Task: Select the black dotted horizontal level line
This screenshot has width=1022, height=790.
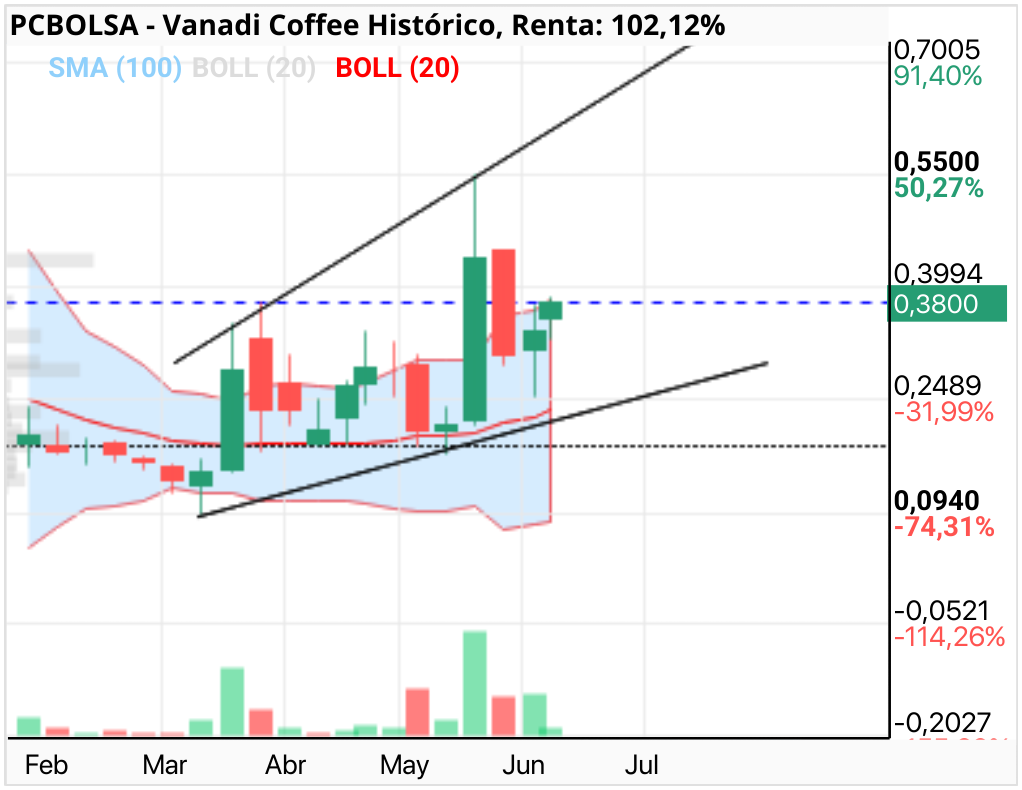Action: pos(447,446)
